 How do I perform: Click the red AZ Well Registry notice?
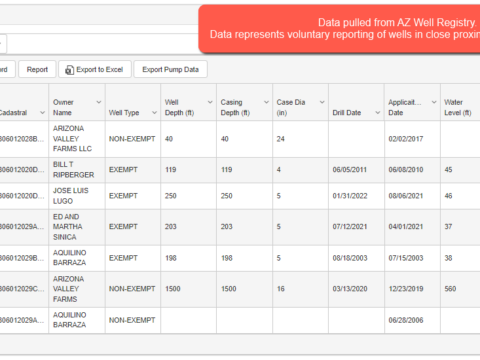339,29
